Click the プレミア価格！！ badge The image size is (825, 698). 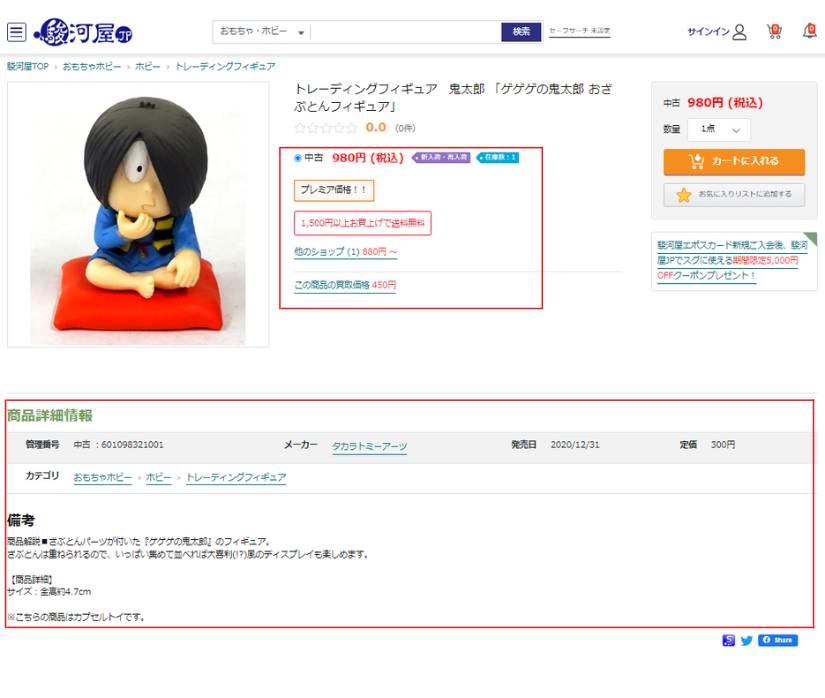point(334,190)
